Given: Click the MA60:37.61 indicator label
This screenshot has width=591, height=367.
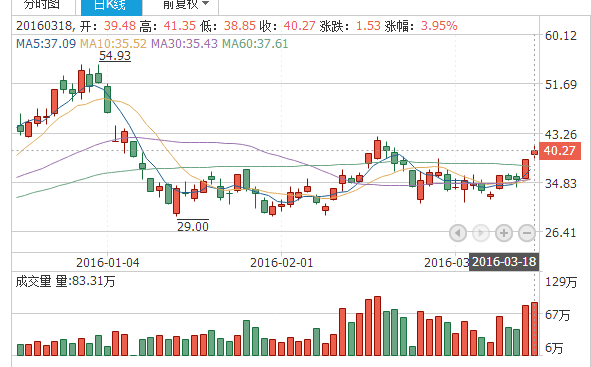Looking at the screenshot, I should (255, 44).
